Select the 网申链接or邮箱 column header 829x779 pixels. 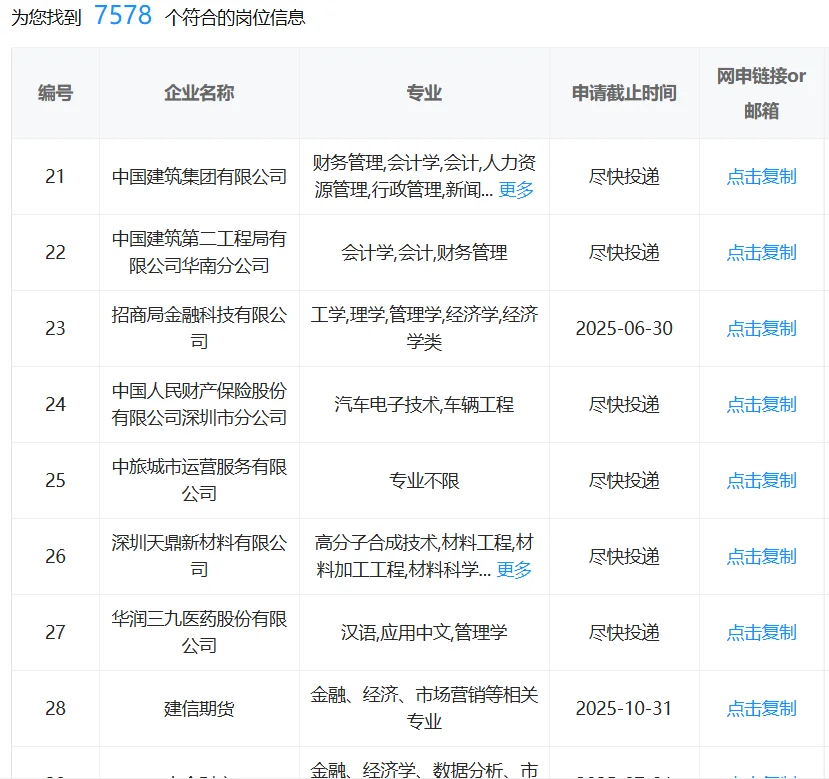tap(761, 94)
